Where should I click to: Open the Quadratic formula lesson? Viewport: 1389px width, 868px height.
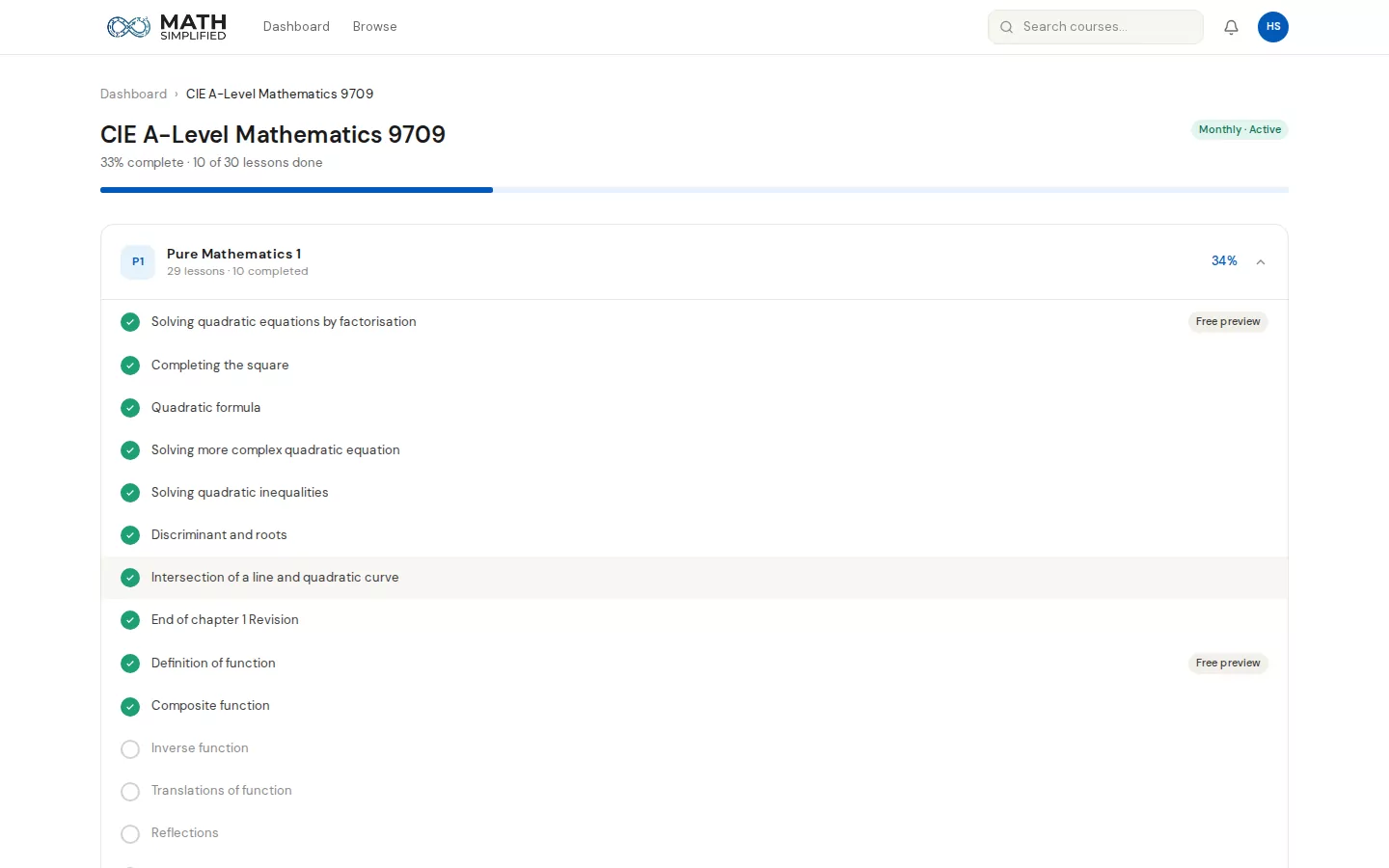[205, 408]
